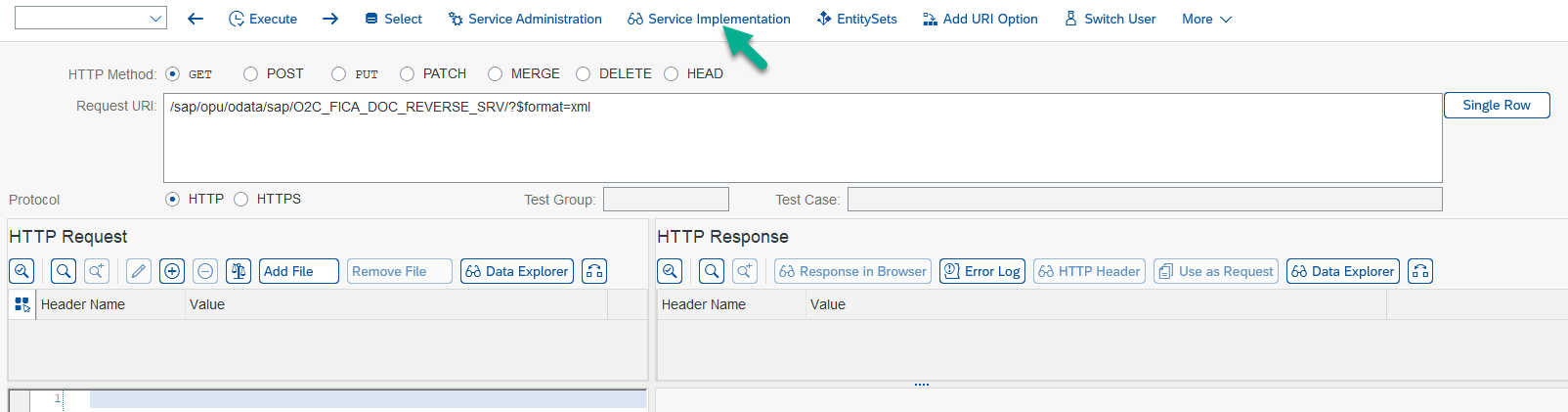Click the layout icon beside request Data Explorer
This screenshot has height=412, width=1568.
pos(594,271)
